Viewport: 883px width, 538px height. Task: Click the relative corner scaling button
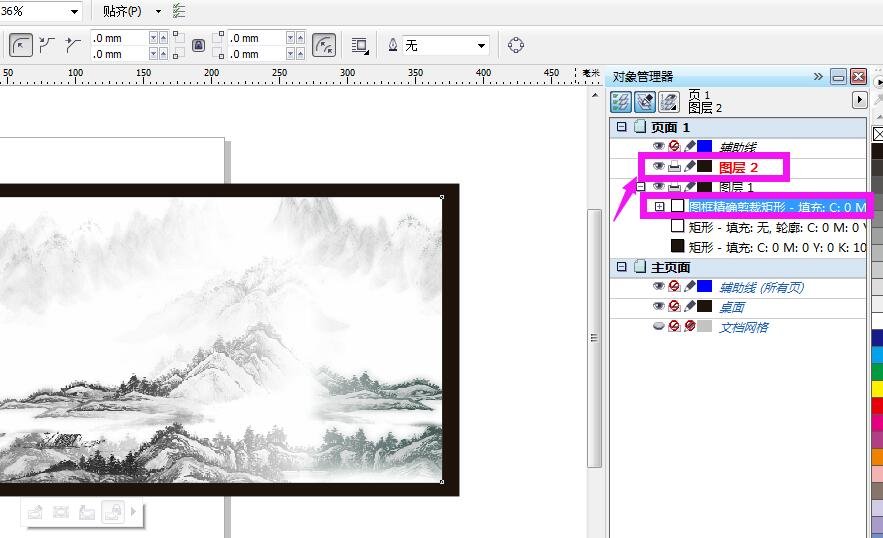click(x=323, y=45)
